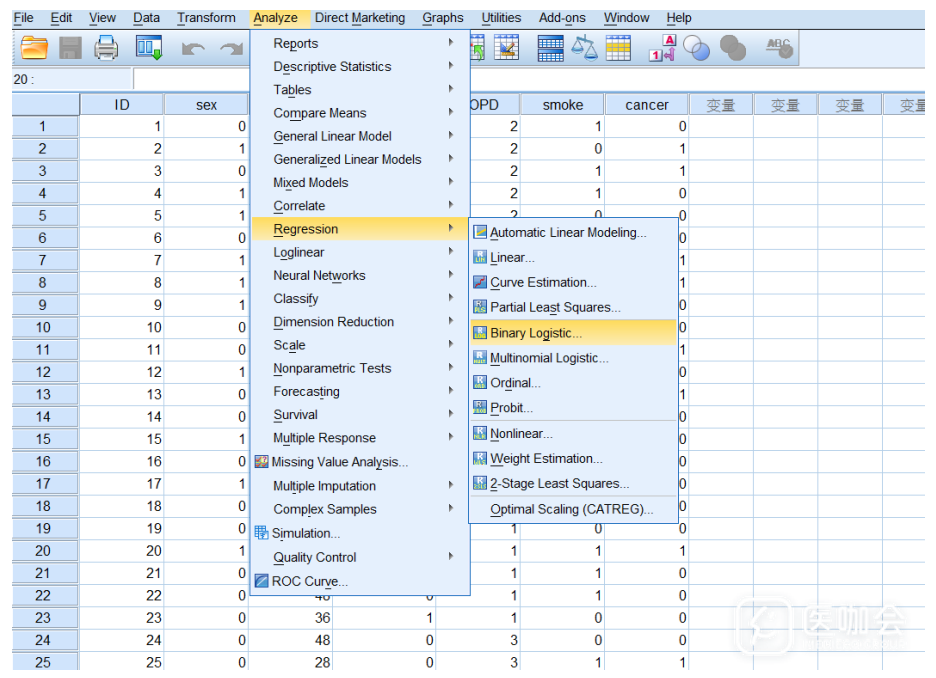Launch ROC Curve analysis
This screenshot has height=678, width=936.
[309, 581]
